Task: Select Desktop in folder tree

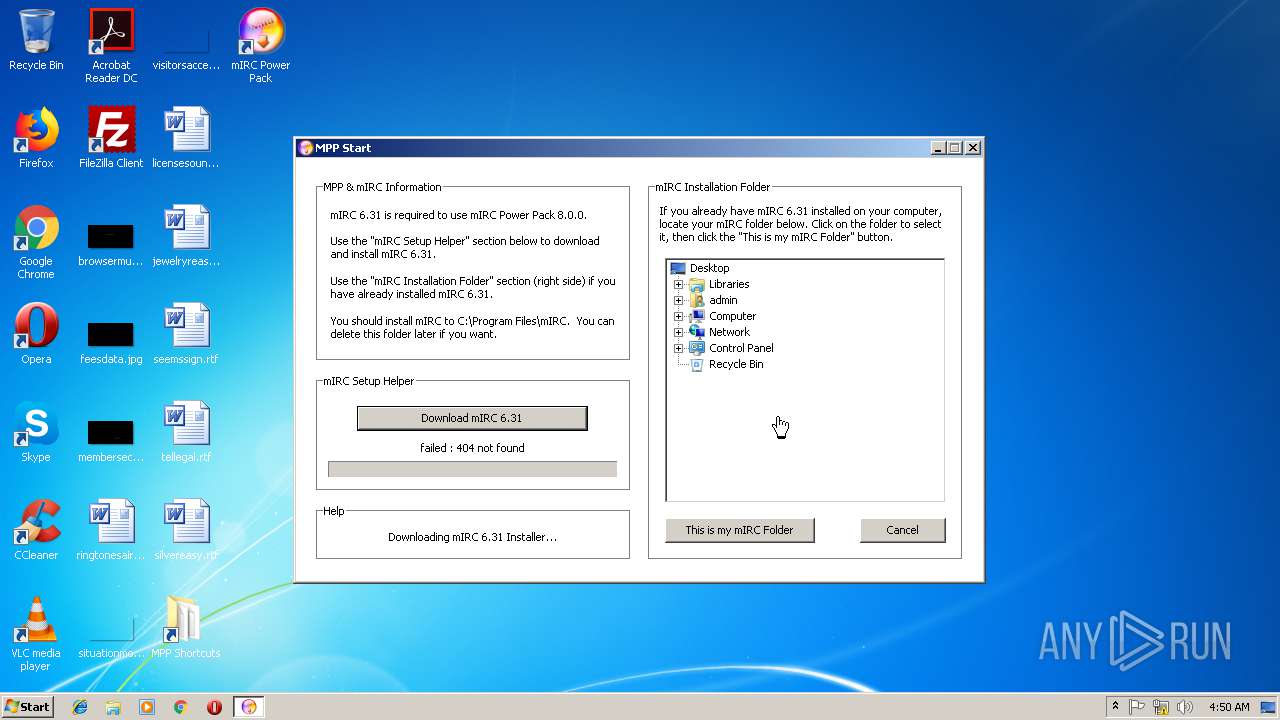Action: point(709,268)
